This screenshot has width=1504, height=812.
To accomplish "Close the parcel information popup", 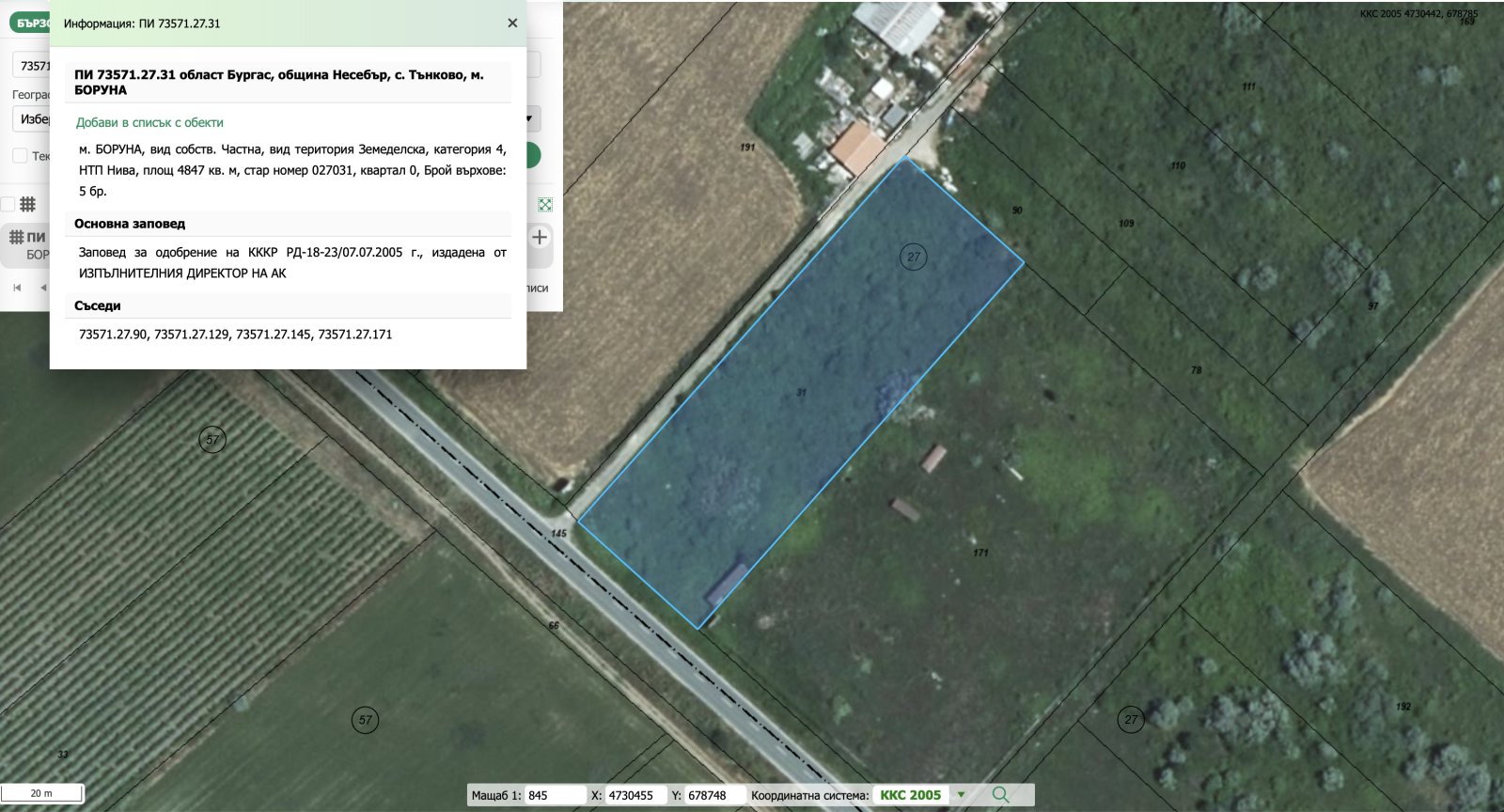I will [x=512, y=23].
